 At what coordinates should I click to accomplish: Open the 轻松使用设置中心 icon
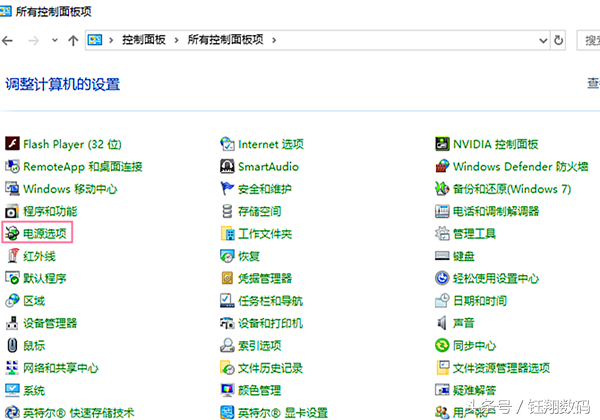442,278
